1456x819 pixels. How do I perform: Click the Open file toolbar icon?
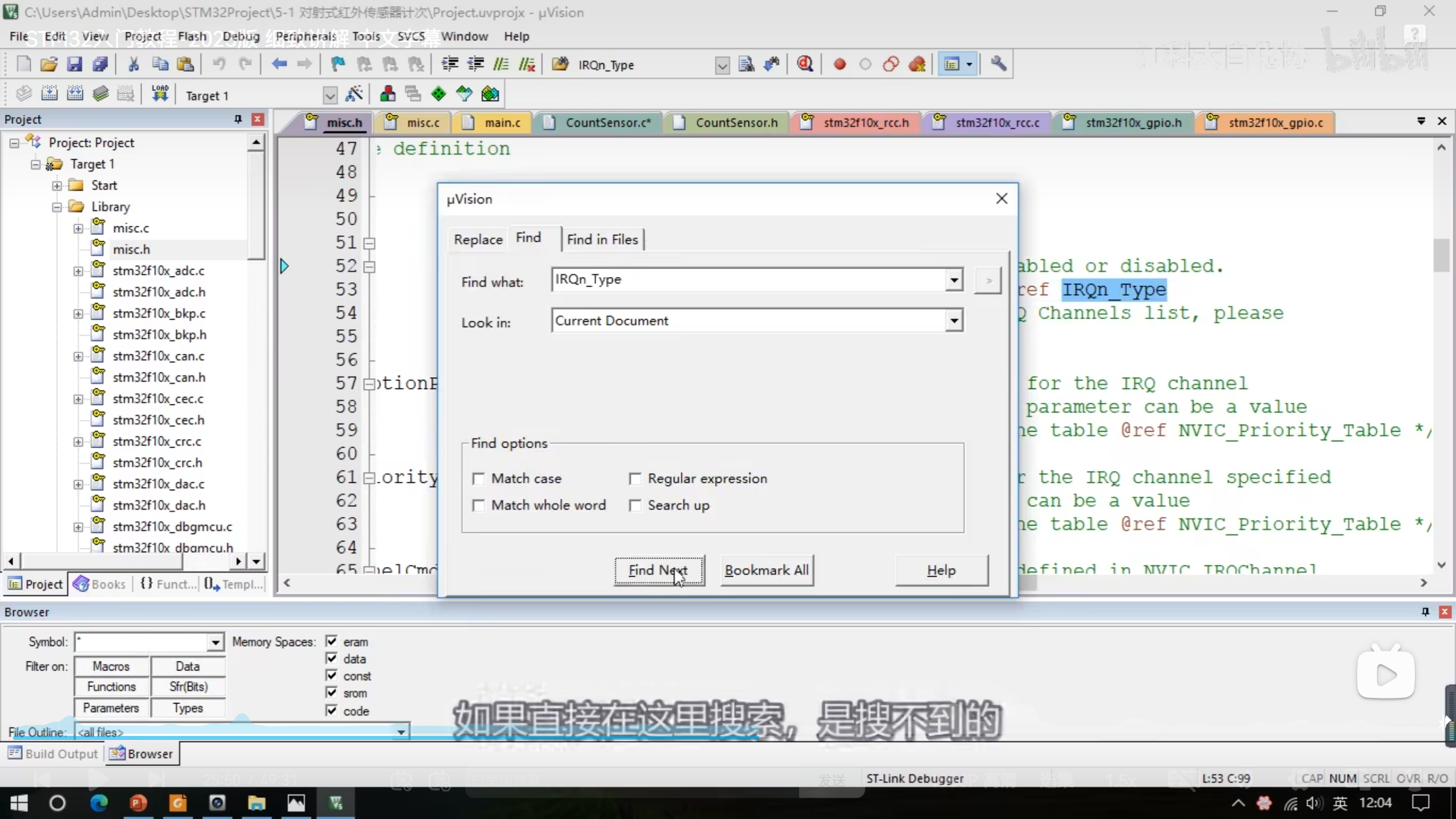coord(49,64)
